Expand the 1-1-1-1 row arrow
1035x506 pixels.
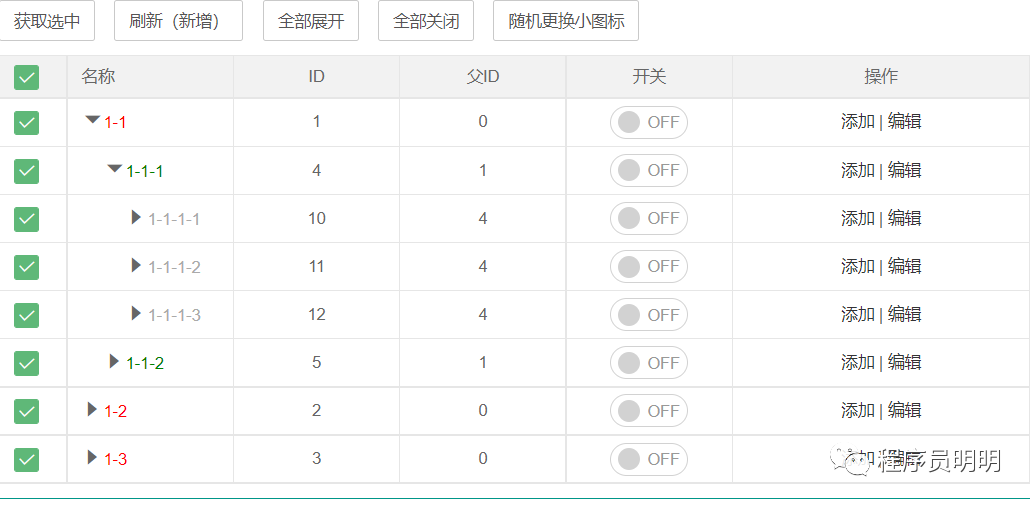pos(136,217)
